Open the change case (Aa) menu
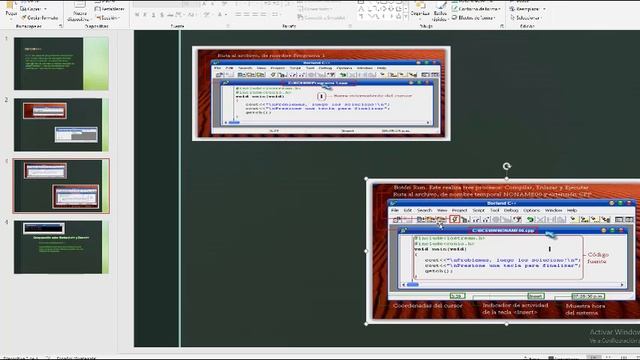The image size is (640, 360). (x=192, y=15)
